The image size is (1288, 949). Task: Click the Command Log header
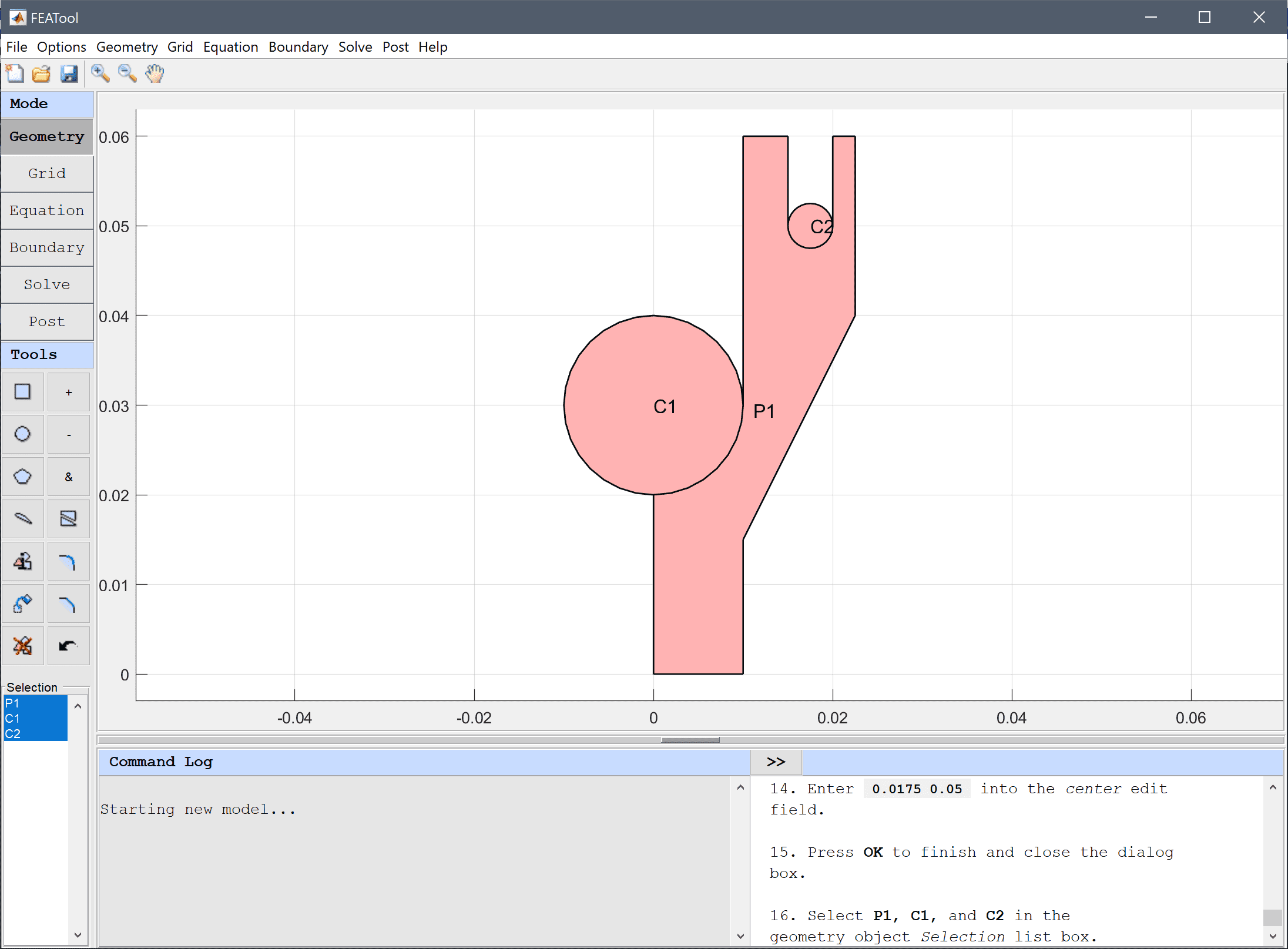coord(424,762)
